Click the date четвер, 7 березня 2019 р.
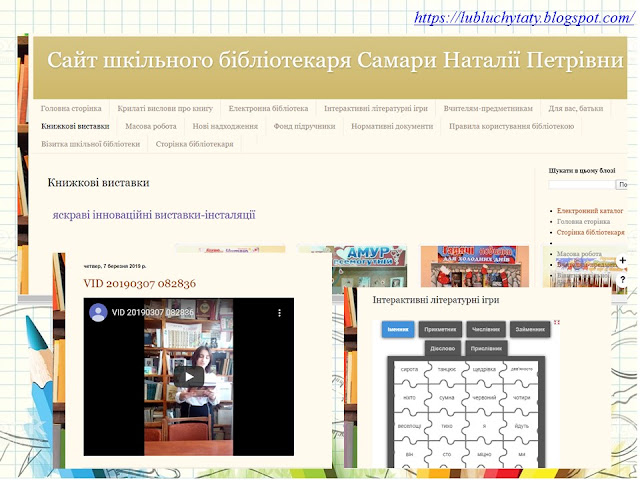Screen dimensions: 640x480 pyautogui.click(x=115, y=266)
